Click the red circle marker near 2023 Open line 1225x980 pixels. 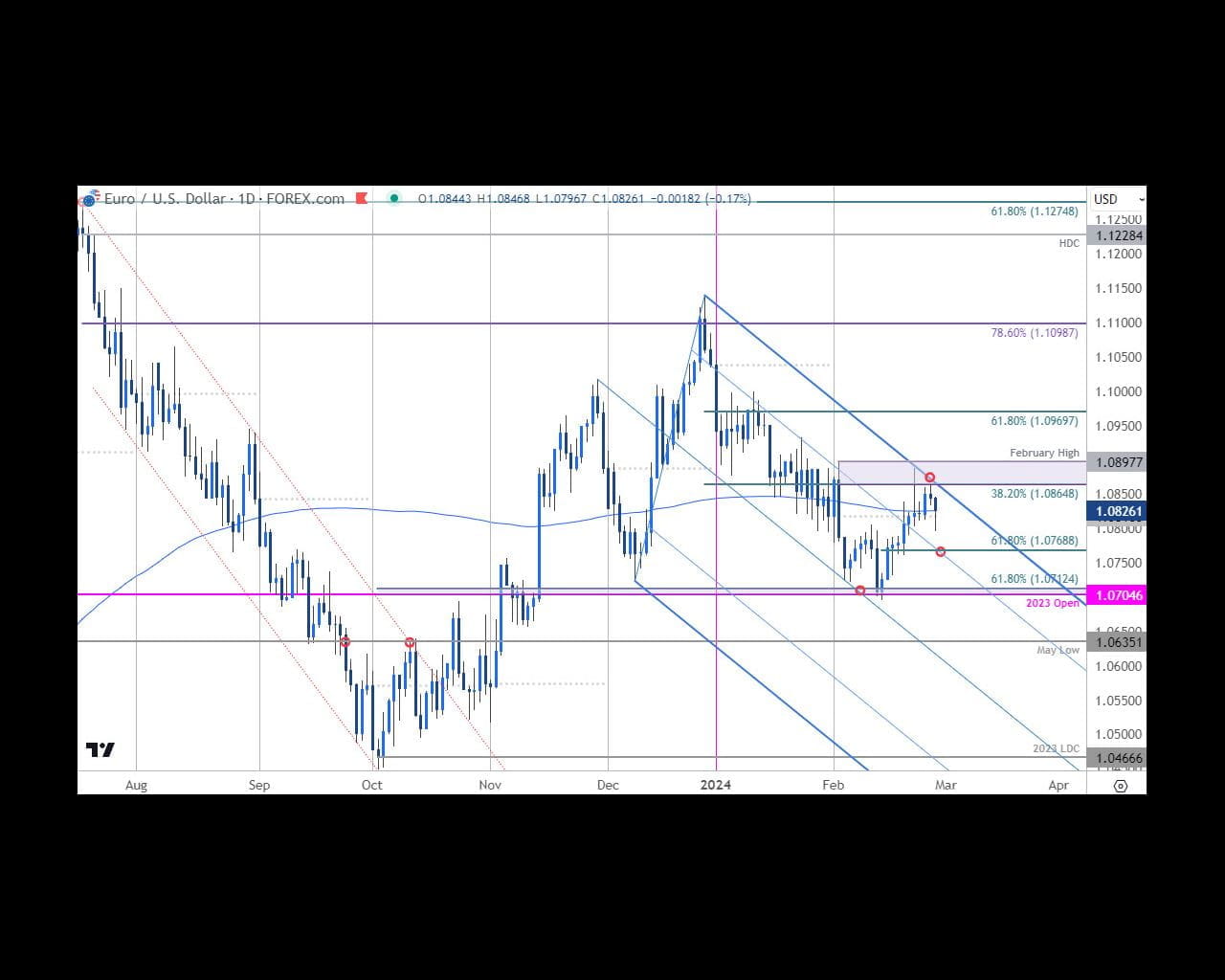(860, 590)
